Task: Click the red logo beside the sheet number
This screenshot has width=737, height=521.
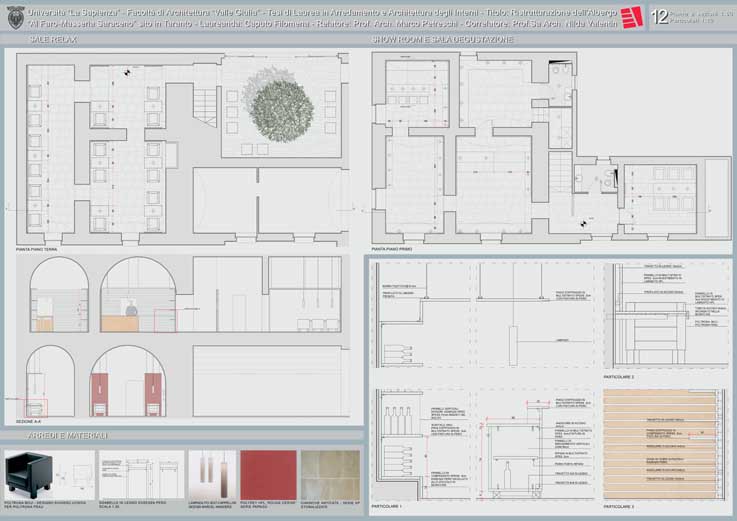Action: (629, 16)
